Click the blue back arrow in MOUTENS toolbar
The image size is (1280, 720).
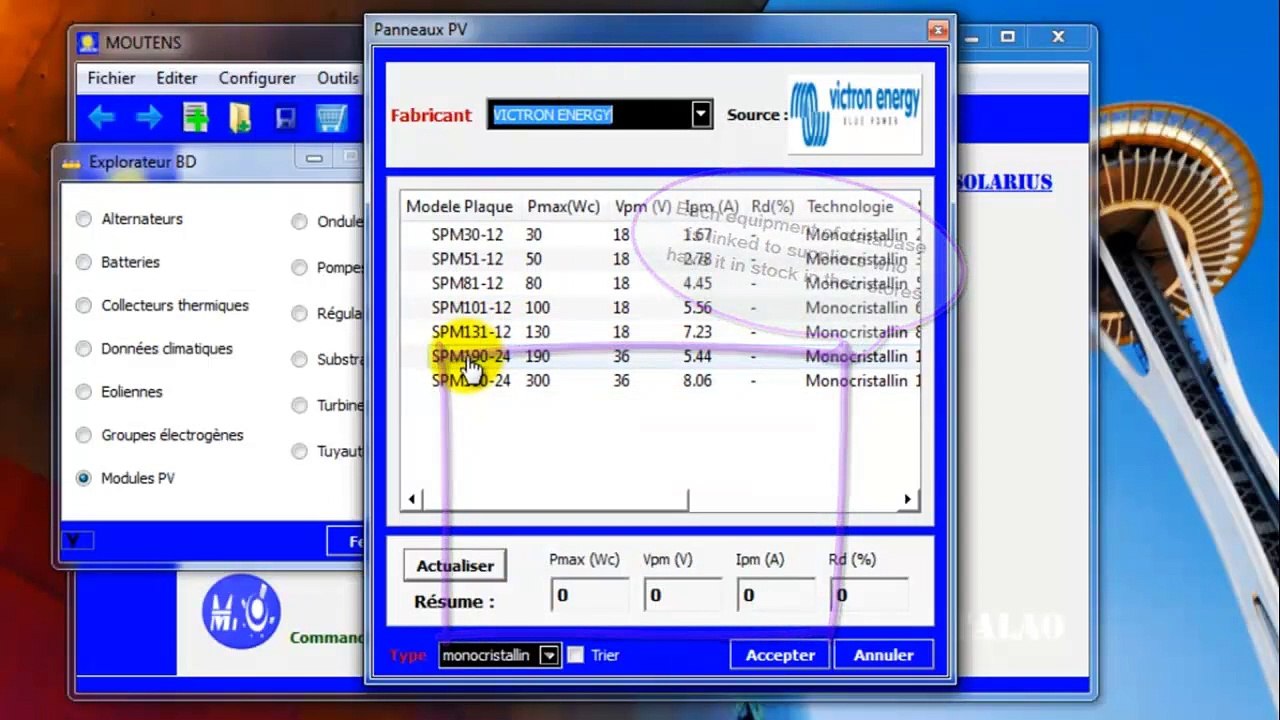101,118
